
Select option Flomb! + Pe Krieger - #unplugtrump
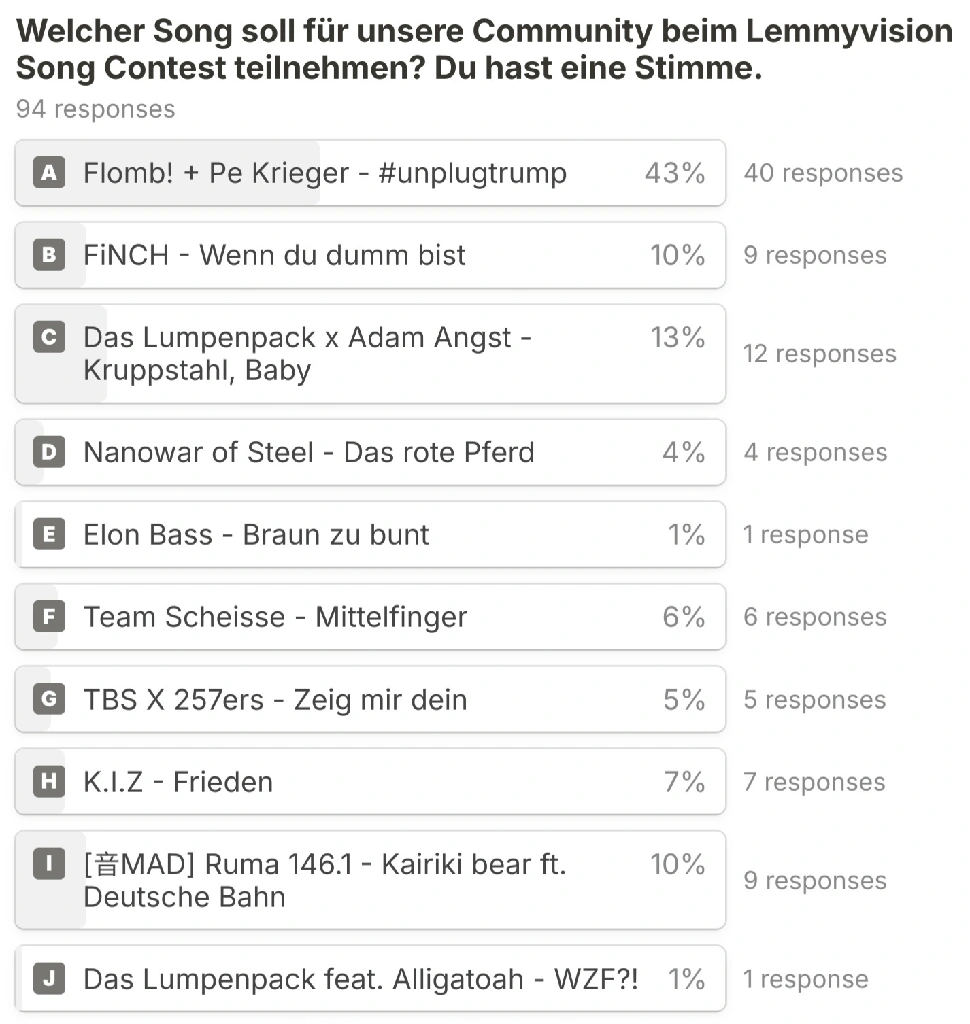tap(370, 173)
